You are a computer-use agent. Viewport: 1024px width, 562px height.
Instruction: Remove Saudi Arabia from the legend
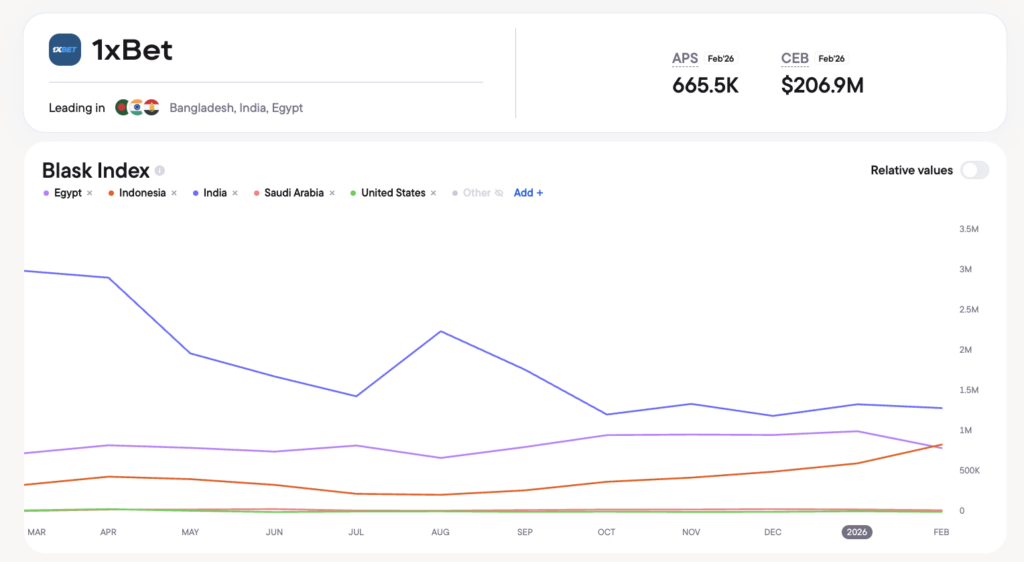click(x=332, y=193)
